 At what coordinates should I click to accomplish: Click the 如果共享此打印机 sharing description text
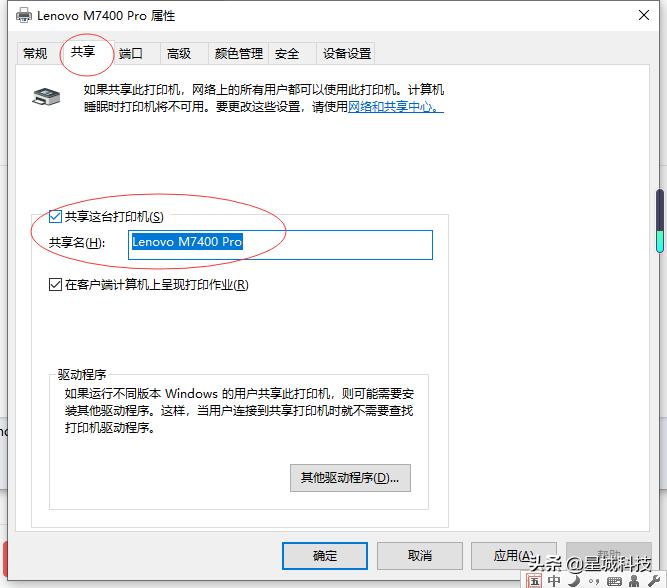pyautogui.click(x=264, y=98)
